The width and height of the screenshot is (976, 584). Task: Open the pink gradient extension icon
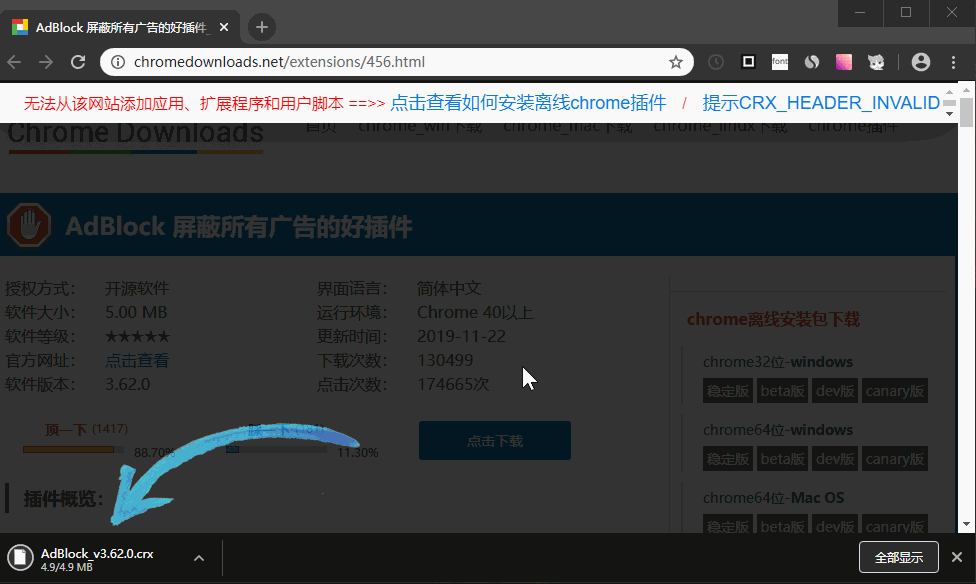tap(843, 62)
